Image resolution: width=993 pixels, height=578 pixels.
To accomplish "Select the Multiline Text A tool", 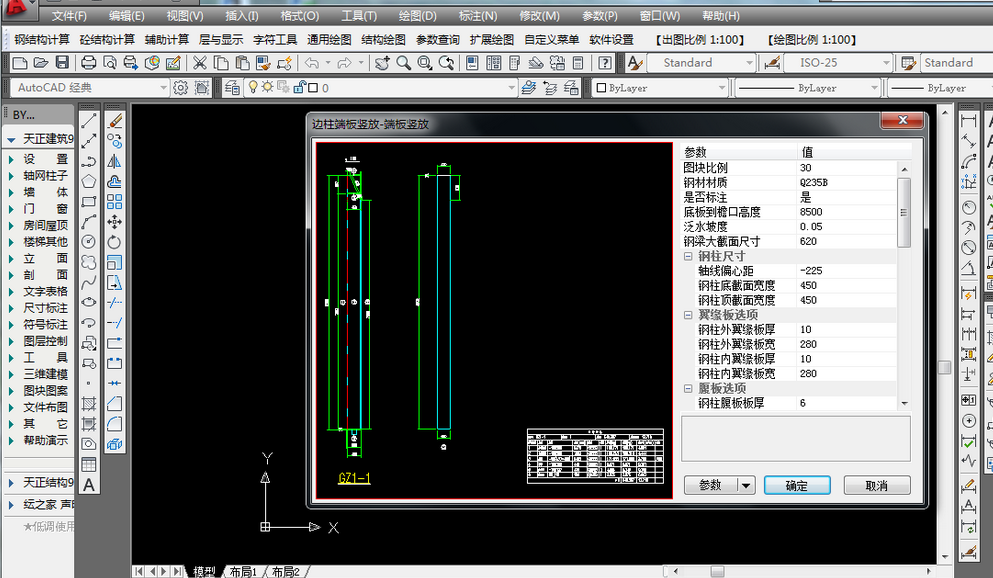I will click(89, 485).
